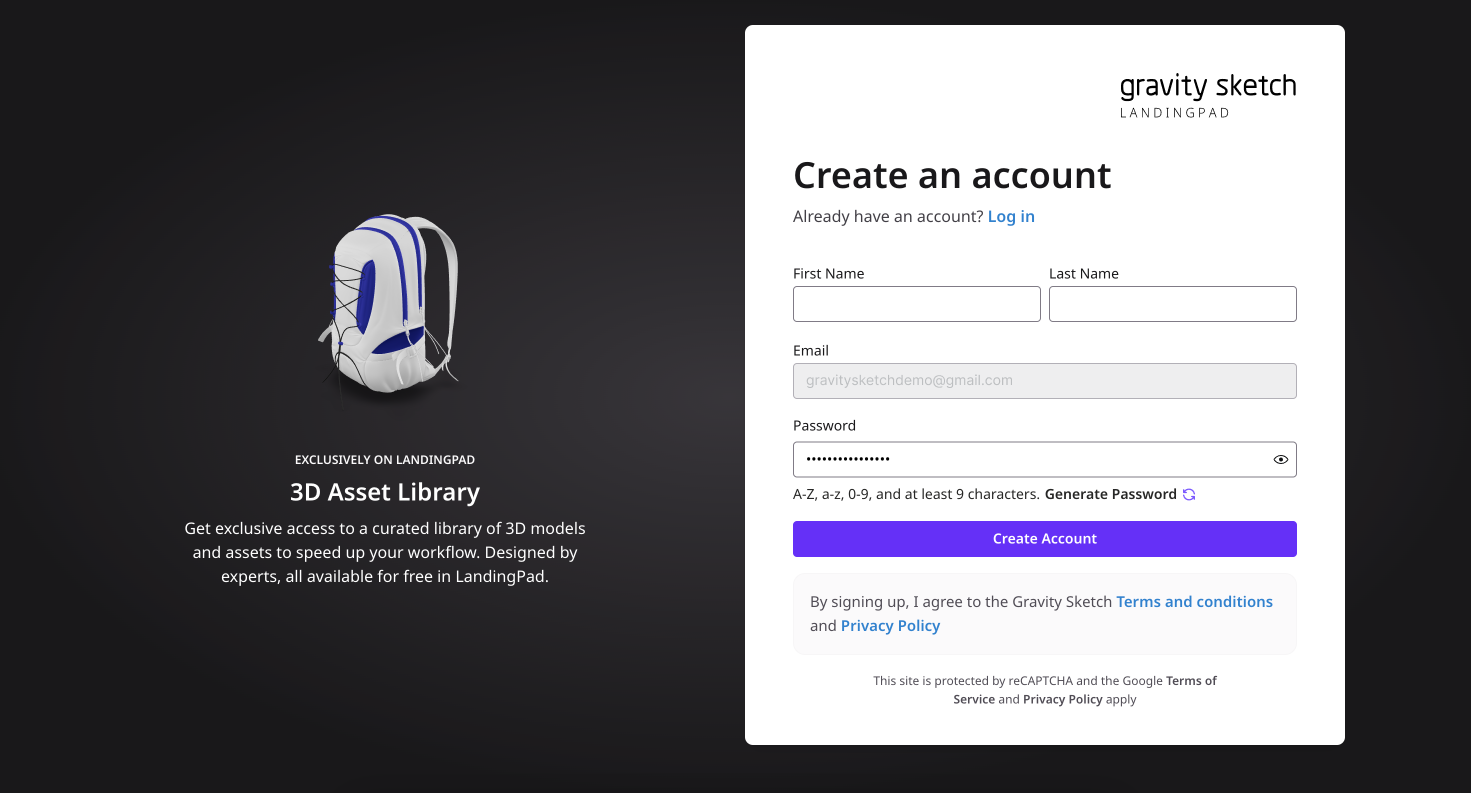Open Google Terms of Service link
The image size is (1471, 793).
(1085, 690)
